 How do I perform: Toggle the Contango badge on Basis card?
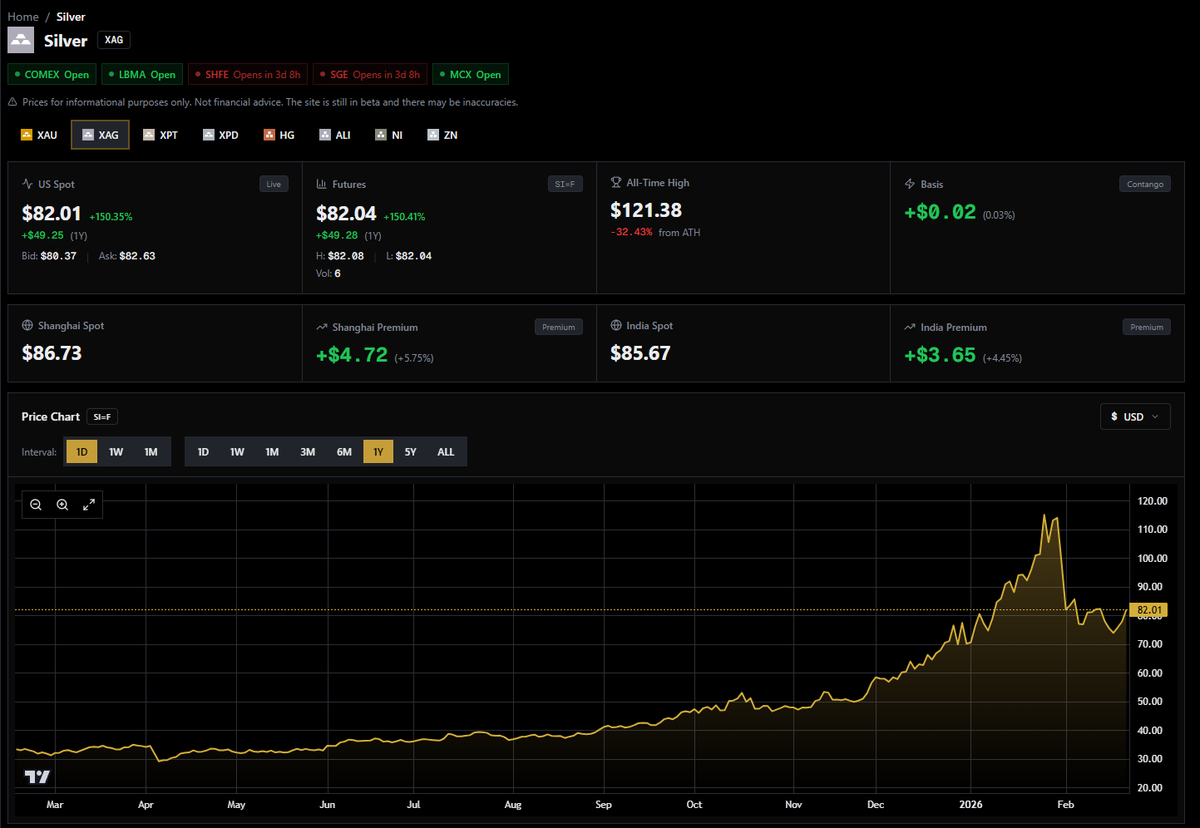pos(1143,183)
